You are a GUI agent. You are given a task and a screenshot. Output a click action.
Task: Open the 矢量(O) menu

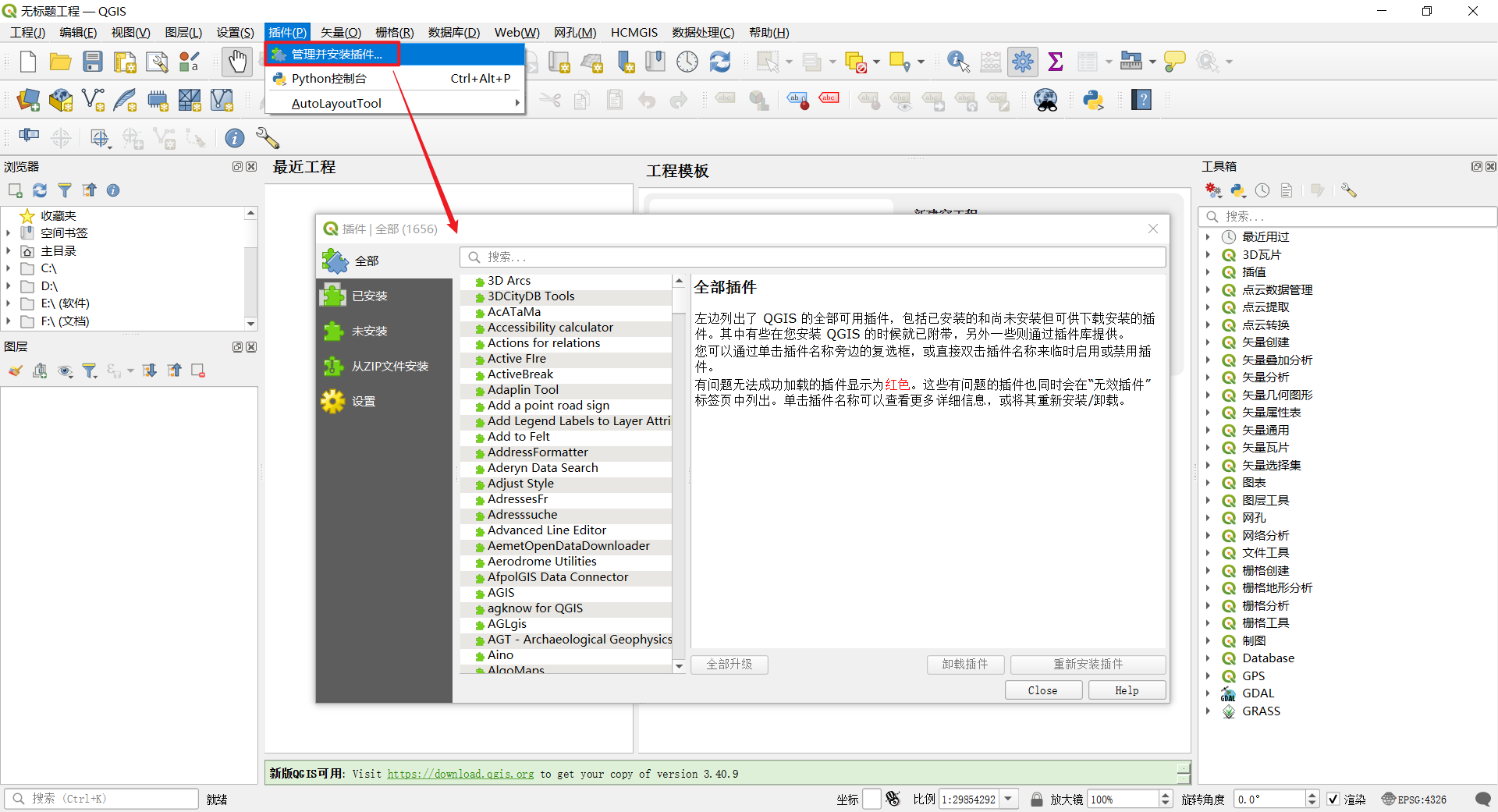coord(341,32)
